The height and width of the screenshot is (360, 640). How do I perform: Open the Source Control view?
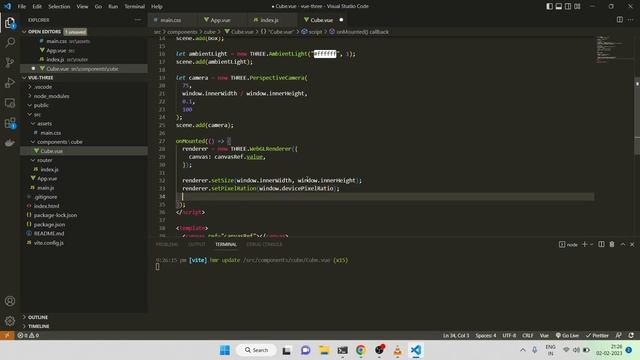(10, 62)
